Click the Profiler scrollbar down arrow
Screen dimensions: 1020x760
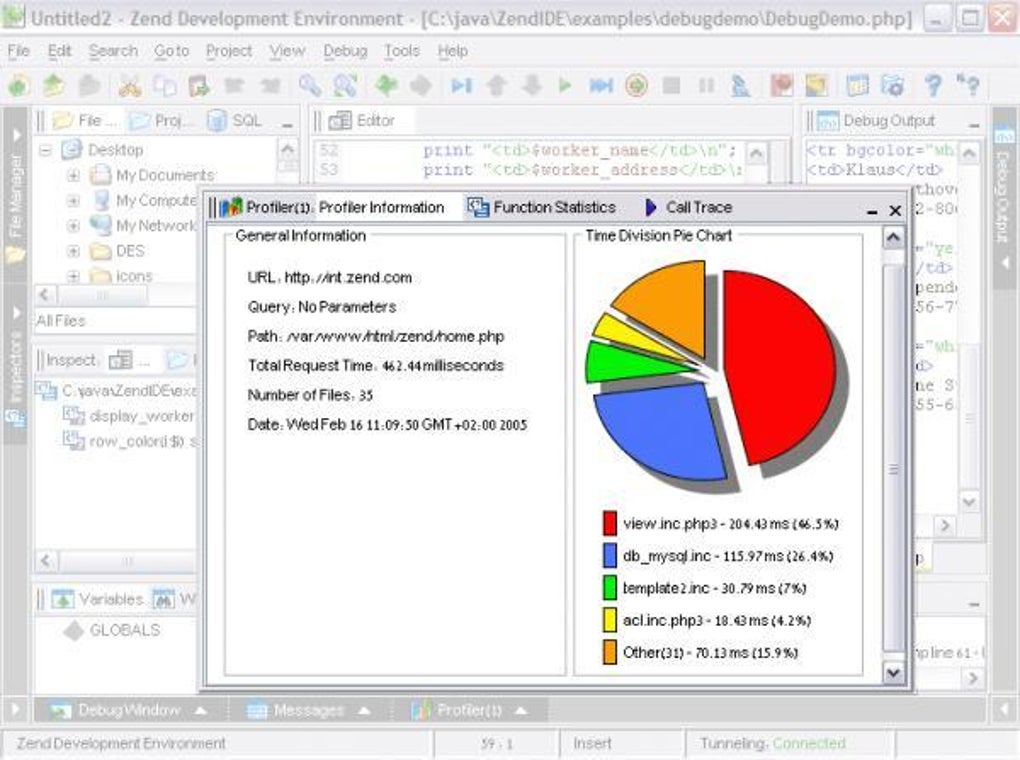pos(893,673)
